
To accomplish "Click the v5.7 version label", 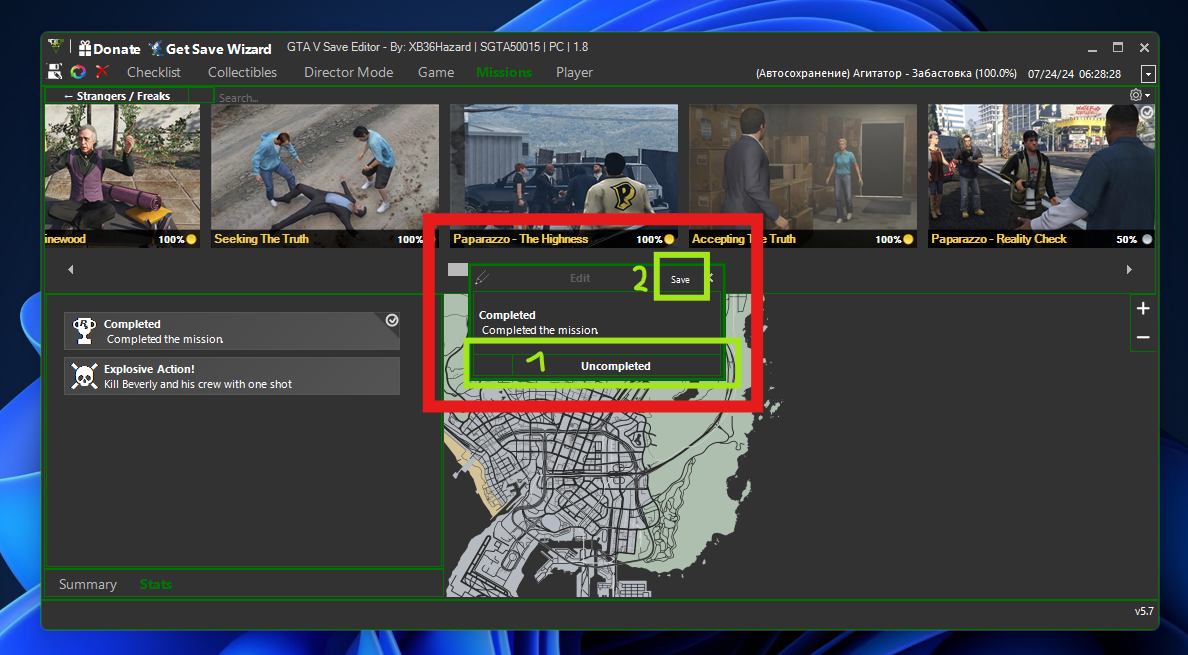I will click(x=1144, y=611).
